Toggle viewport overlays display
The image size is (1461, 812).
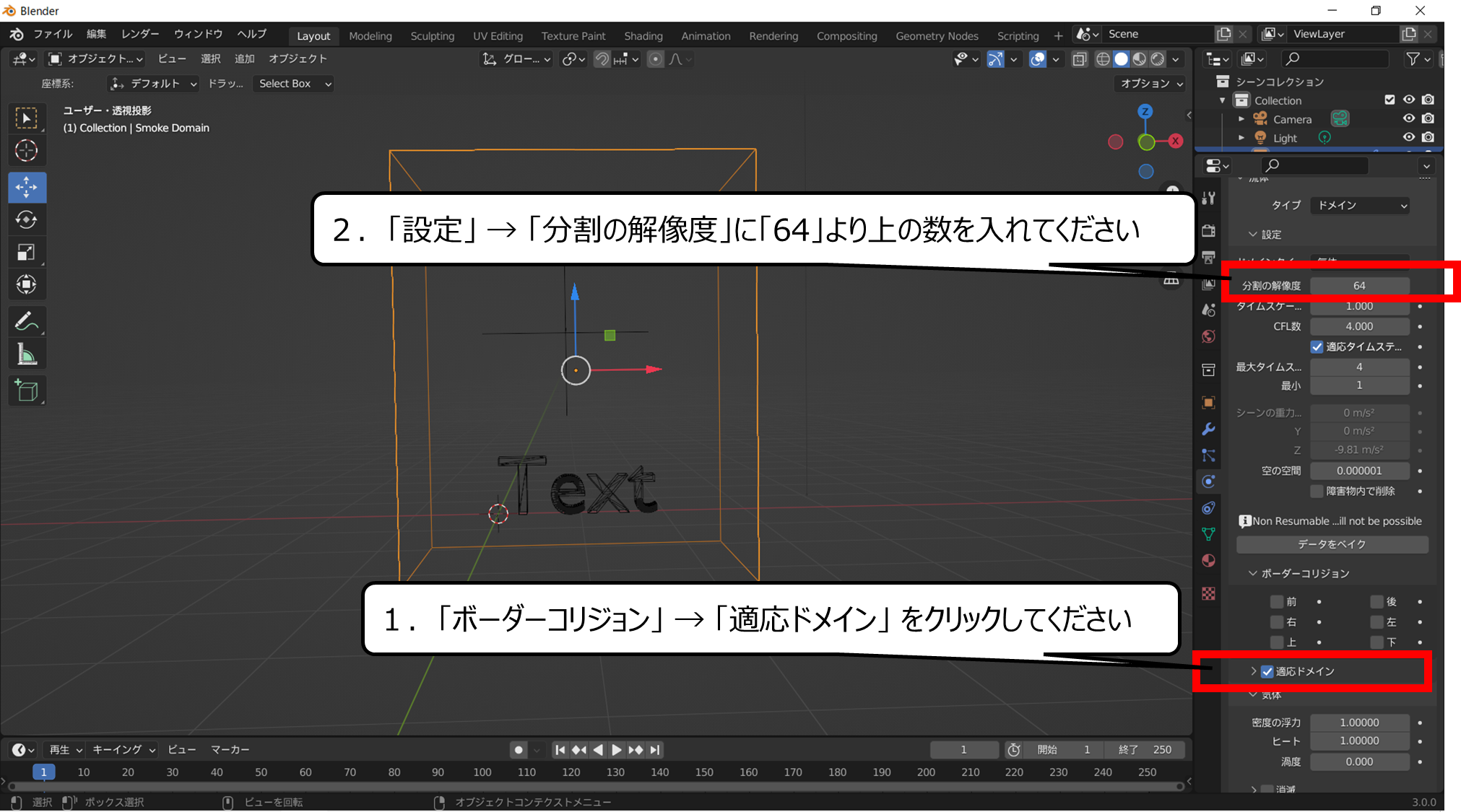click(1038, 59)
